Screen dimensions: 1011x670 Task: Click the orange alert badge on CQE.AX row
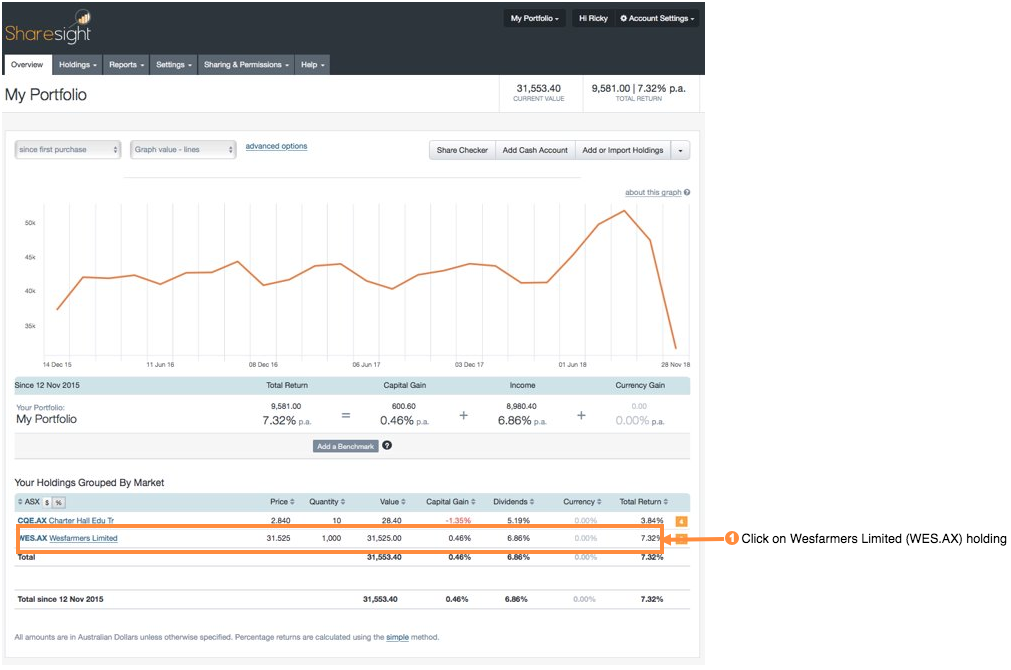682,521
